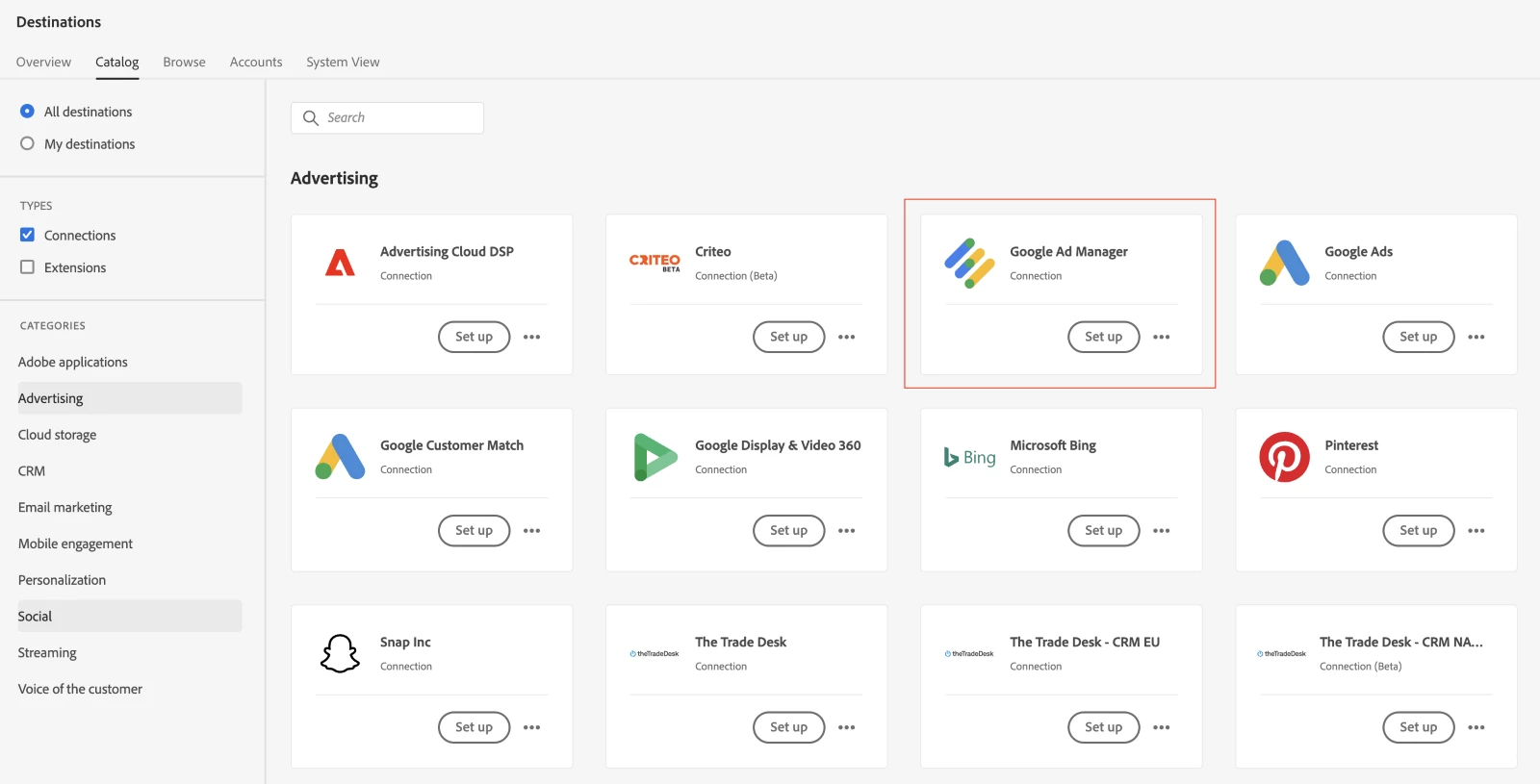Viewport: 1540px width, 784px height.
Task: Switch to the Overview tab
Action: (43, 62)
